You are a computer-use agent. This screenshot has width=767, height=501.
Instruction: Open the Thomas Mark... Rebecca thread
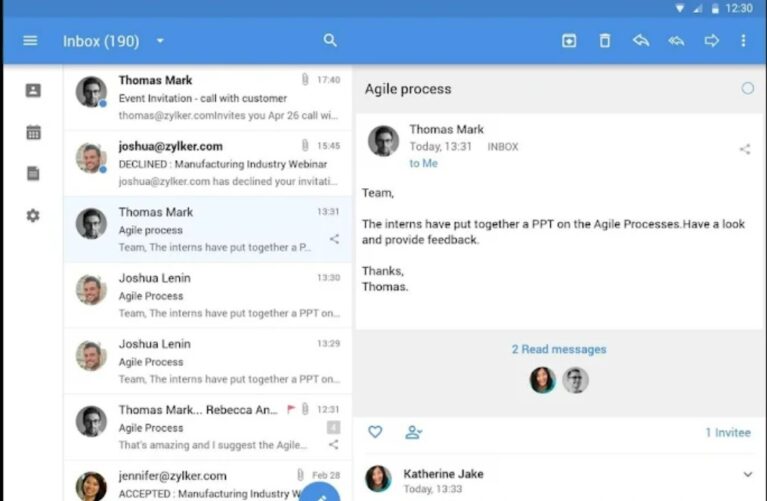208,427
